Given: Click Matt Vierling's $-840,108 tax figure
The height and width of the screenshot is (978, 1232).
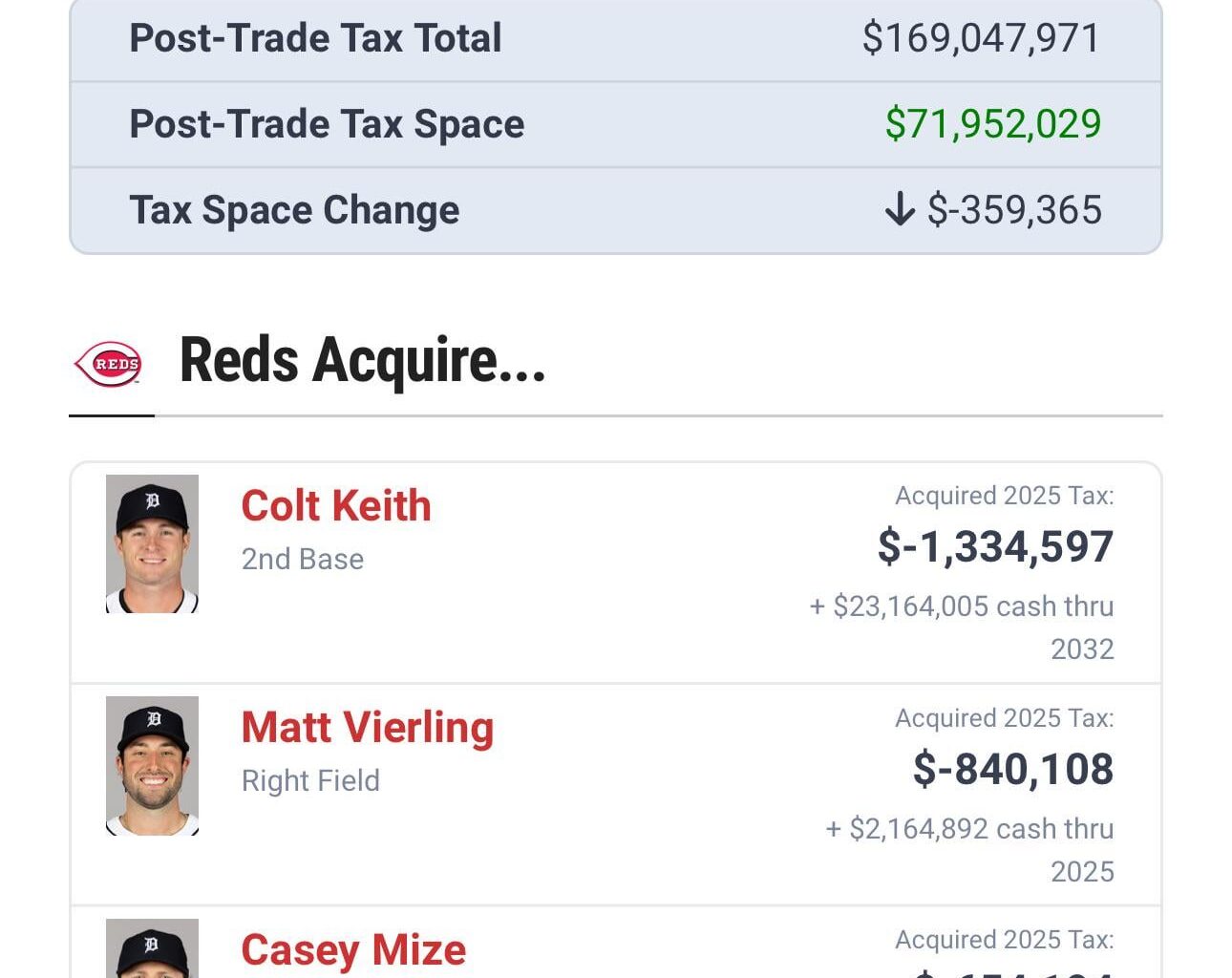Looking at the screenshot, I should click(1011, 768).
